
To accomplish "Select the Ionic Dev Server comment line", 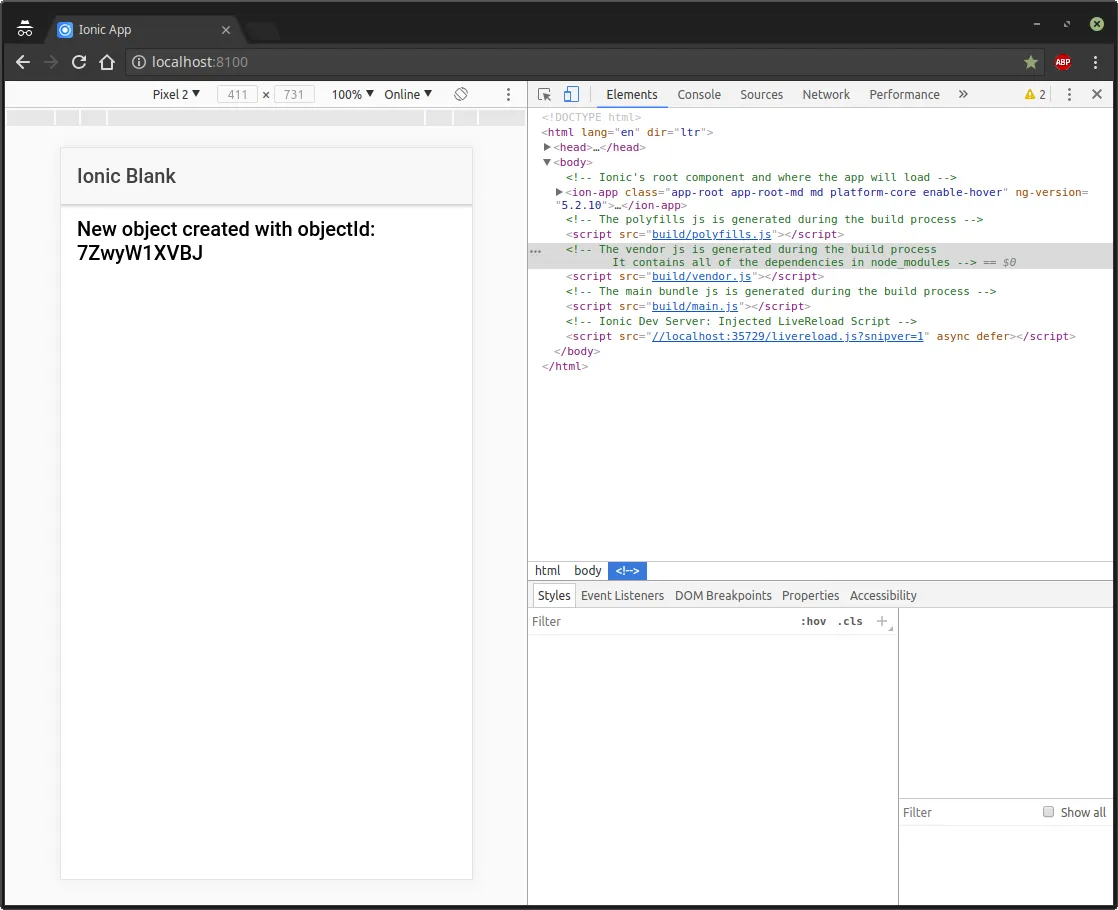I will coord(741,321).
